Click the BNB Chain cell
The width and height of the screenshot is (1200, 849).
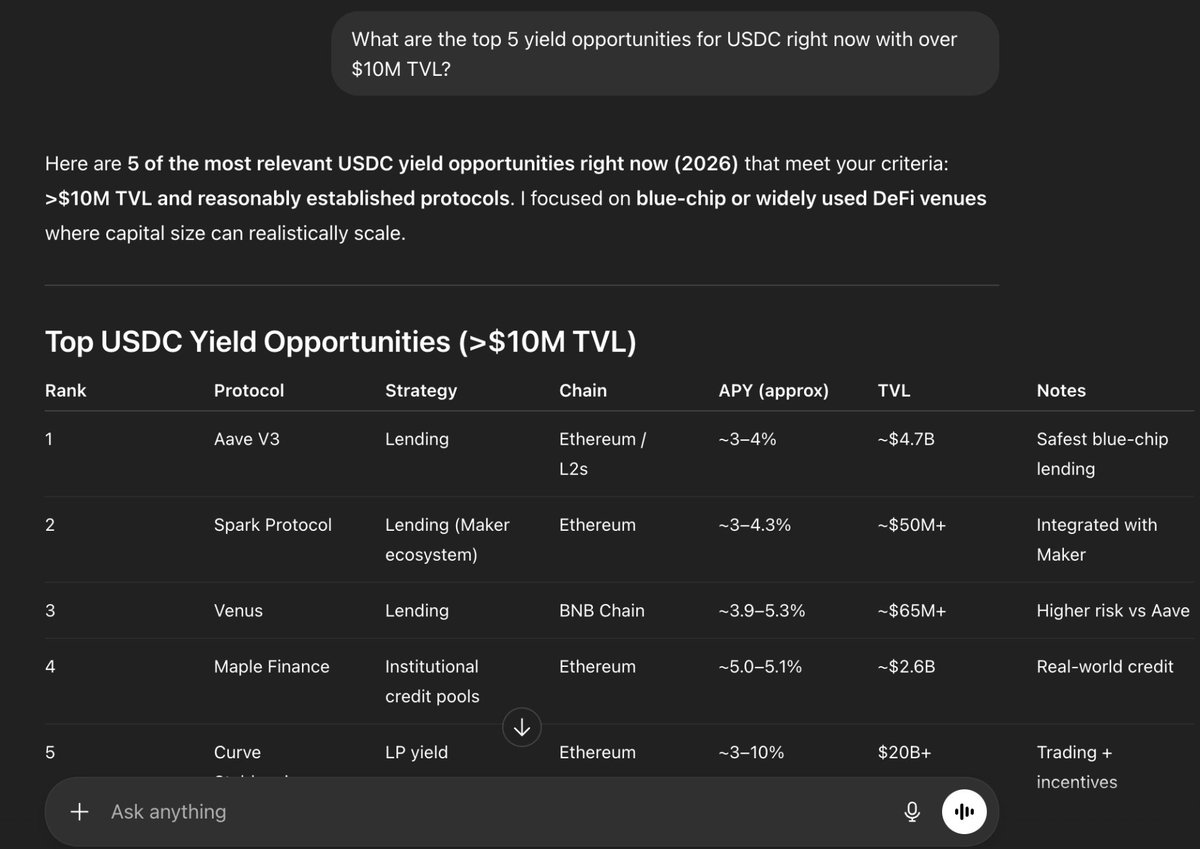(x=602, y=611)
